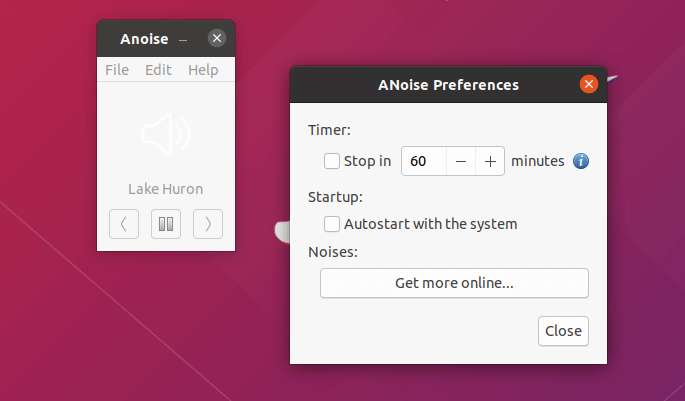Viewport: 685px width, 401px height.
Task: Close the Anoise main window
Action: tap(217, 38)
